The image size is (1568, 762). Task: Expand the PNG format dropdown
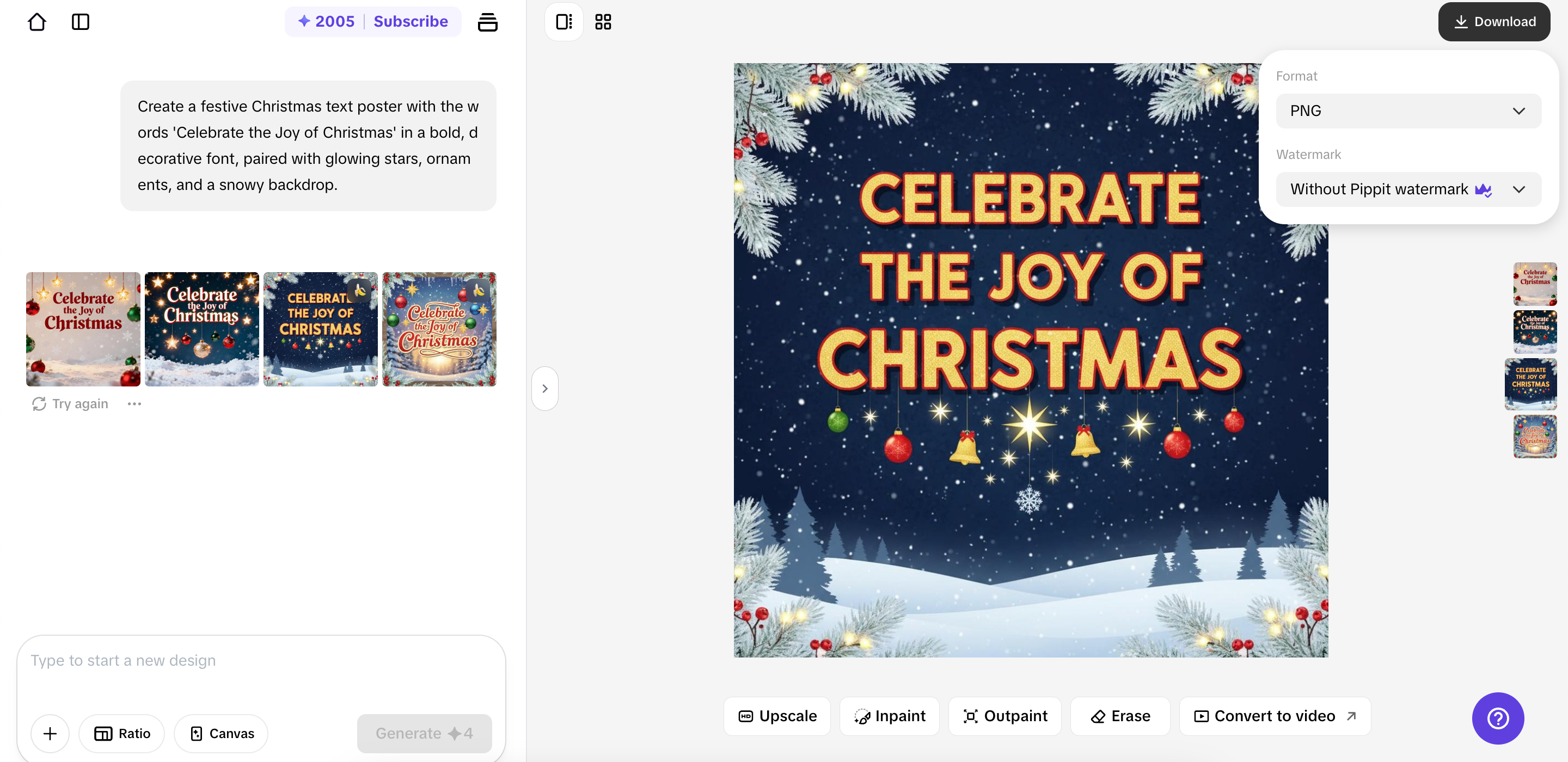coord(1408,111)
